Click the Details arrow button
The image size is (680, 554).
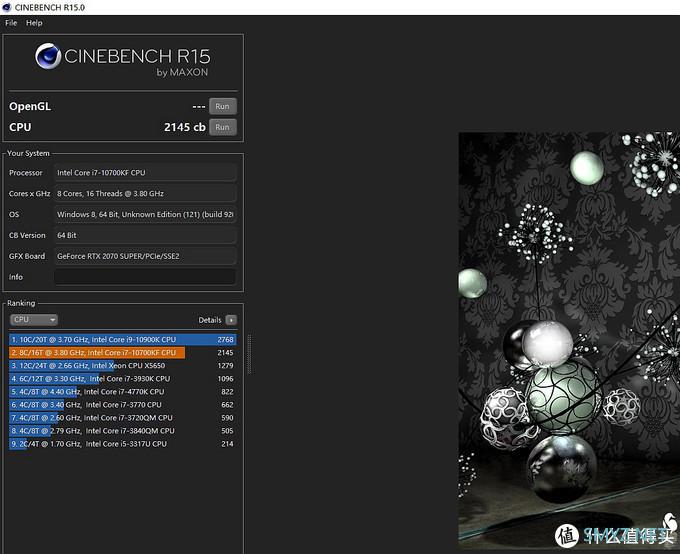231,320
